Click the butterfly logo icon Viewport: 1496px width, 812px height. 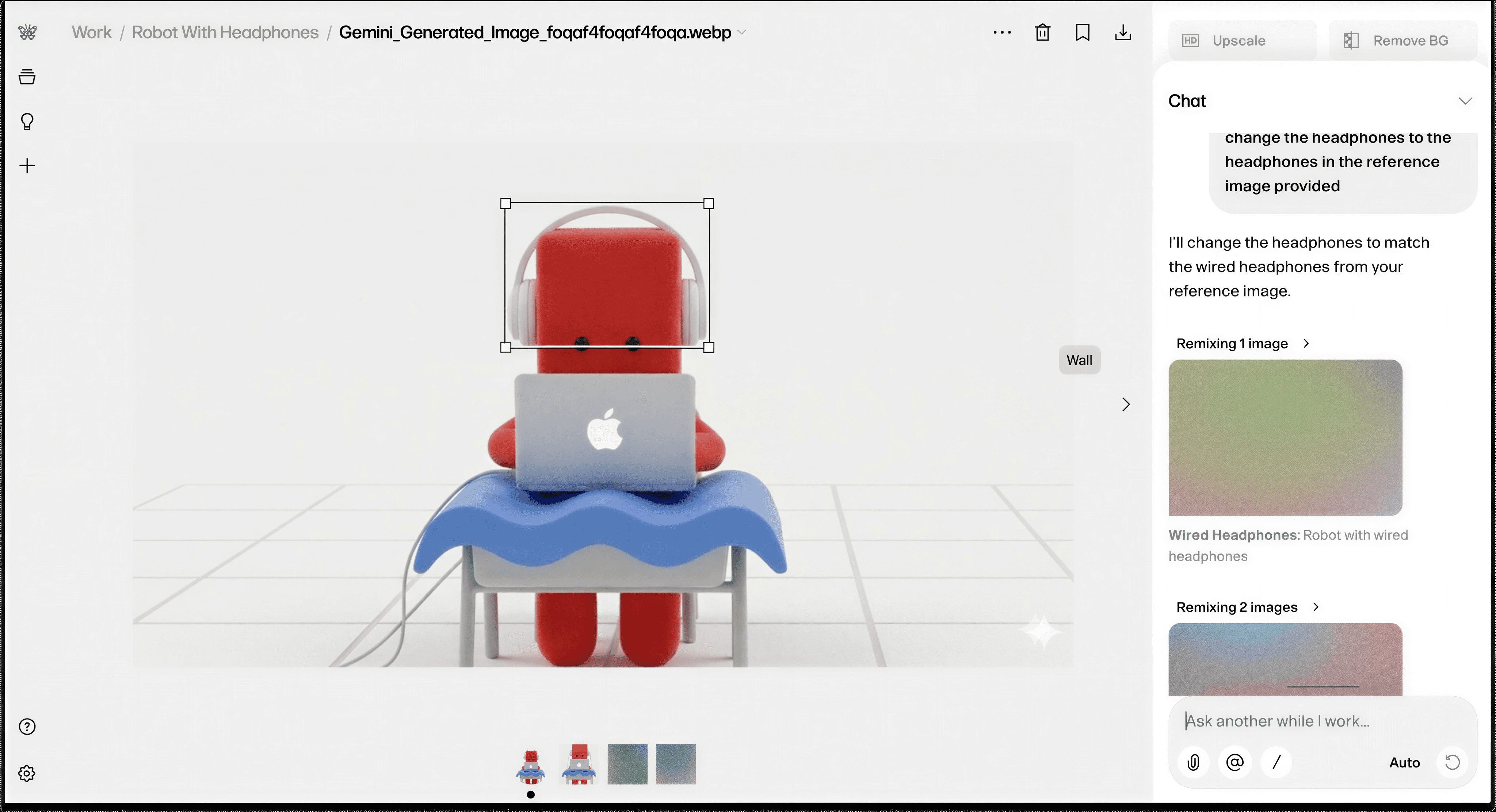(27, 32)
